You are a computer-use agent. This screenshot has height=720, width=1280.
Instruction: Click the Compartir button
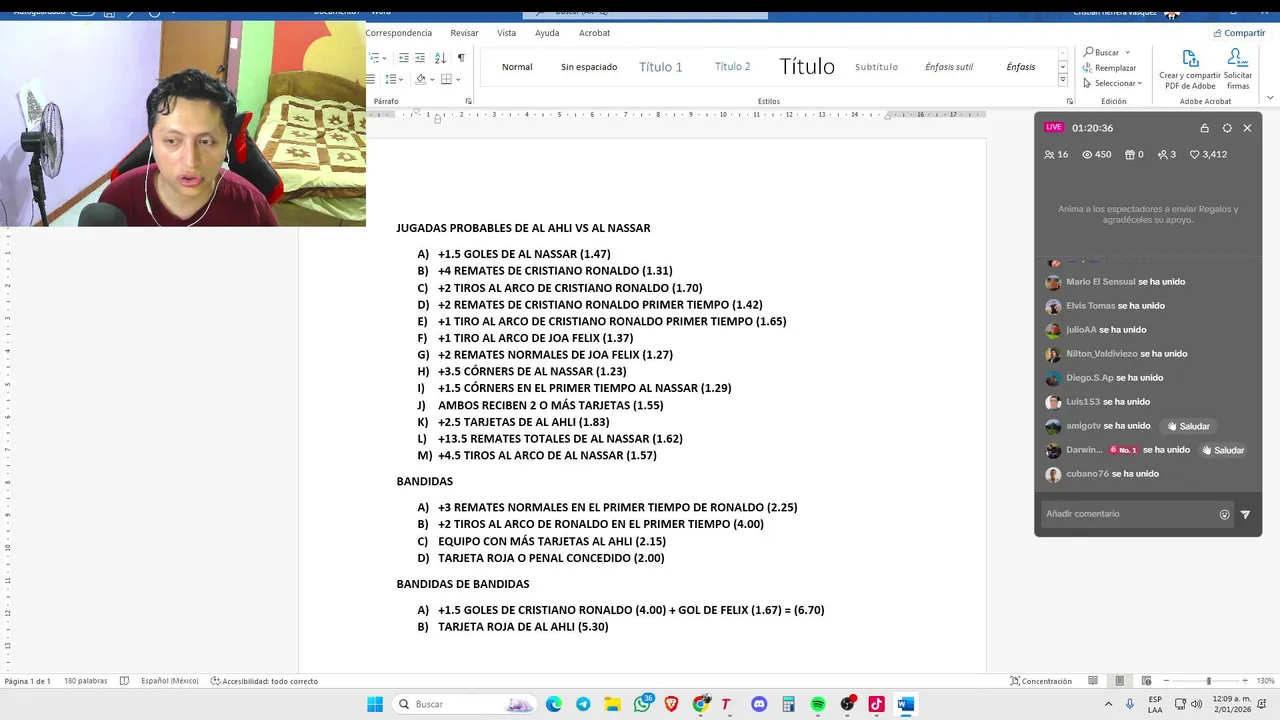click(1239, 33)
